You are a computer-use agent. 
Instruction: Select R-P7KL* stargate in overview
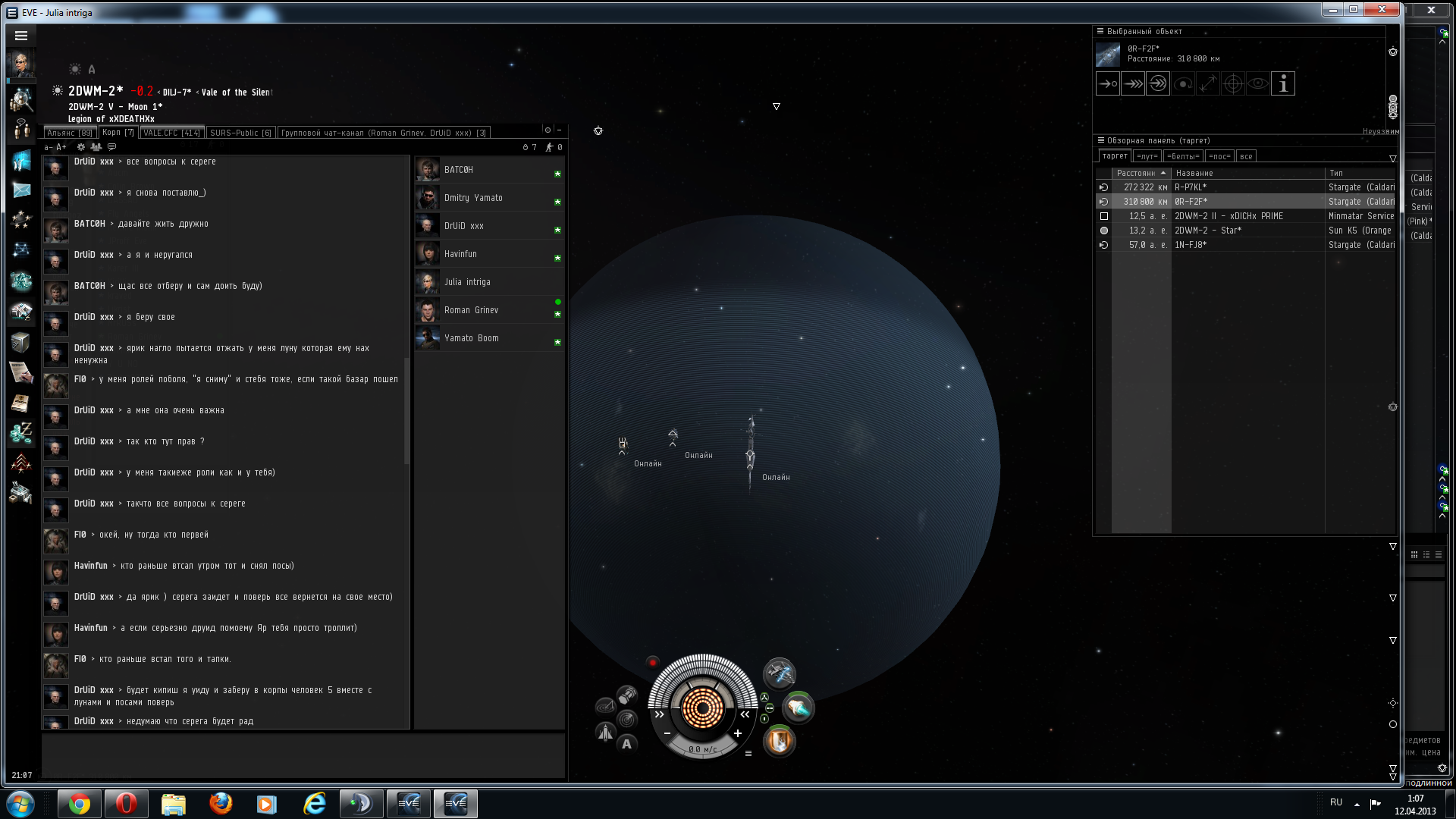(1246, 187)
